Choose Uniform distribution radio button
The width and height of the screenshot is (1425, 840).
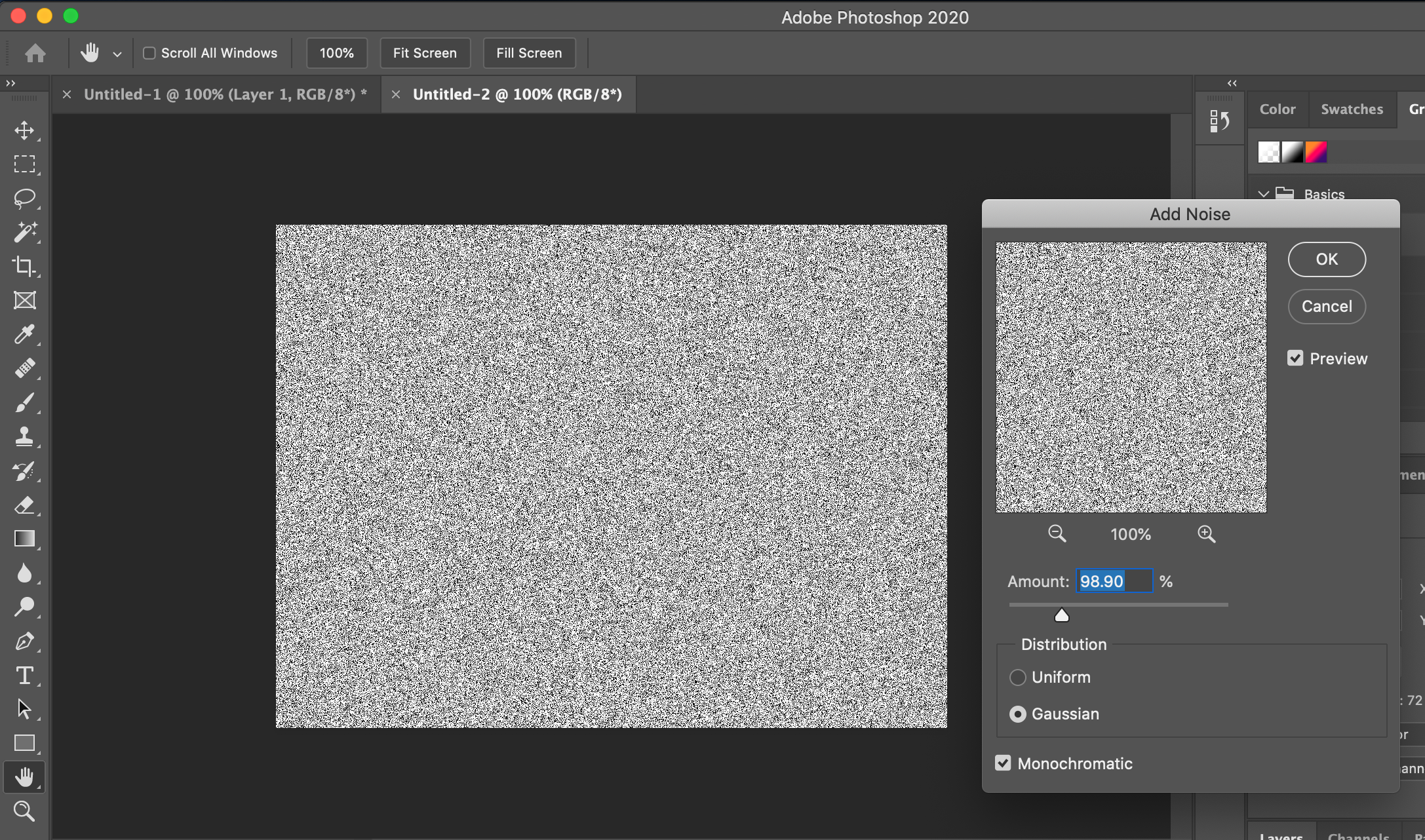click(1017, 677)
